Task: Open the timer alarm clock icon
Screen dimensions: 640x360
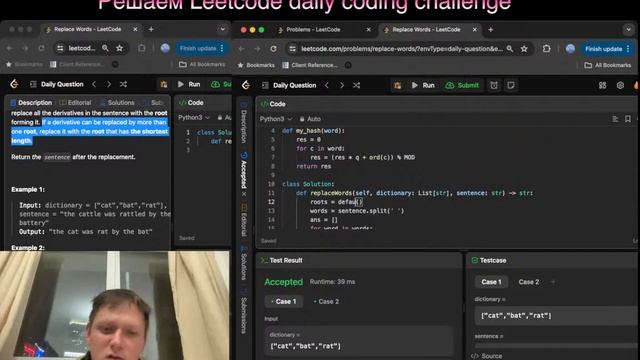Action: coord(494,85)
